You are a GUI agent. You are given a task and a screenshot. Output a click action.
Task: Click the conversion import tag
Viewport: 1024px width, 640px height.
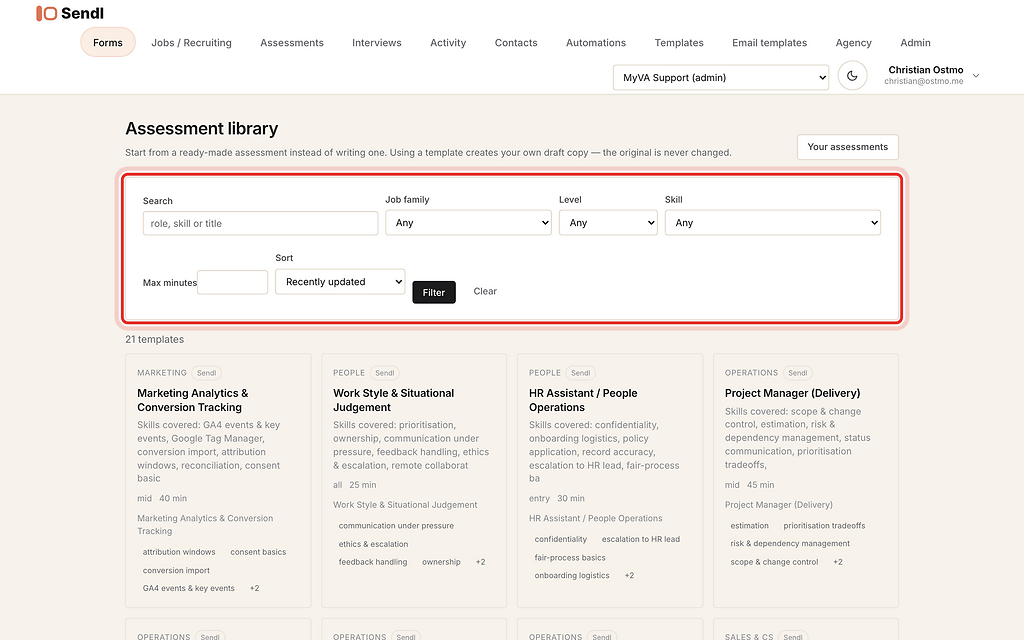pos(176,570)
